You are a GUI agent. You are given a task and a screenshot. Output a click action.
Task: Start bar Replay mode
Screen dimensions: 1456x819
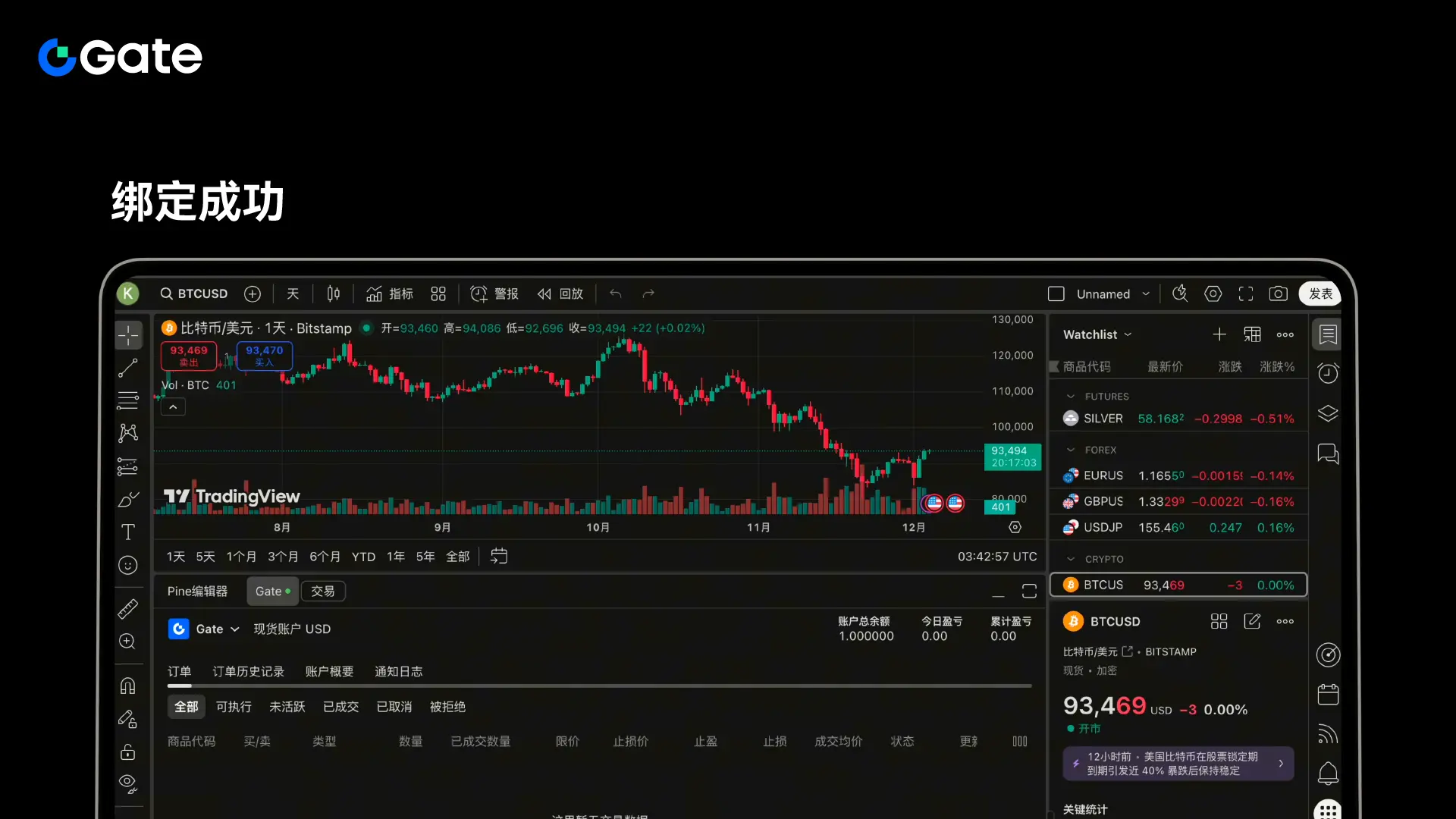coord(560,294)
